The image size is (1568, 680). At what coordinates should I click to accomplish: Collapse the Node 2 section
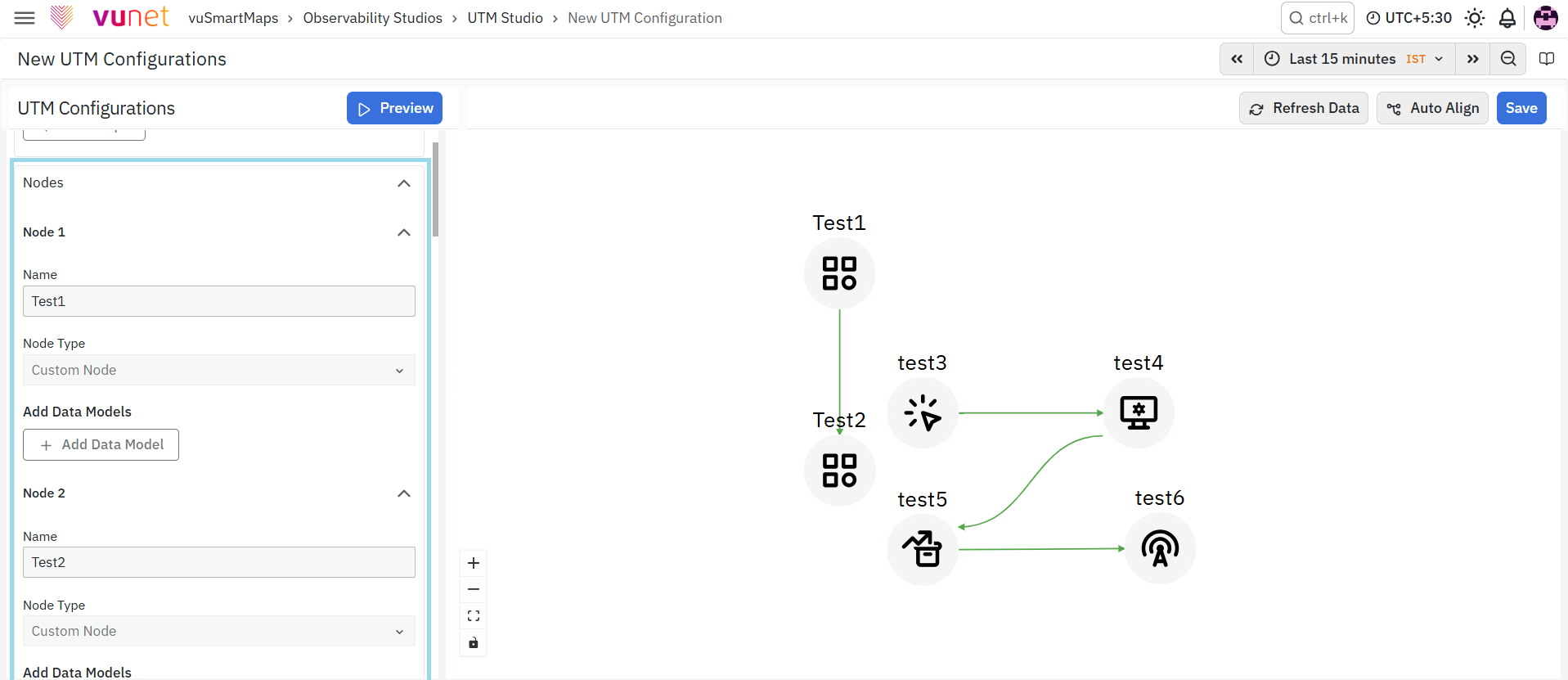pos(404,493)
